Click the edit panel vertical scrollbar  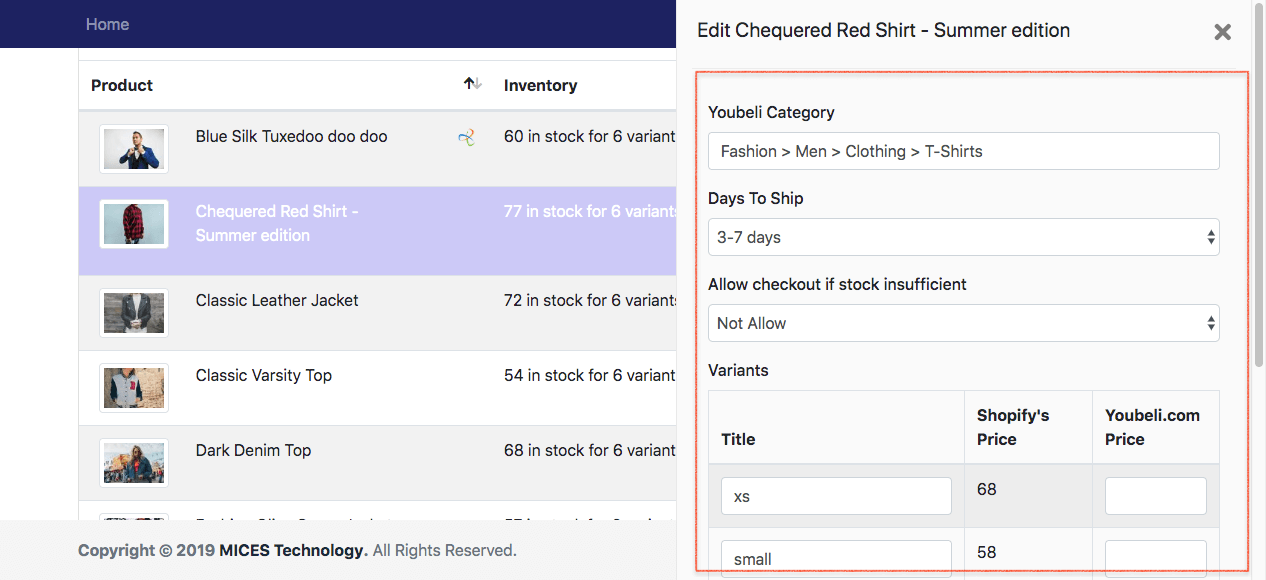(x=1259, y=200)
